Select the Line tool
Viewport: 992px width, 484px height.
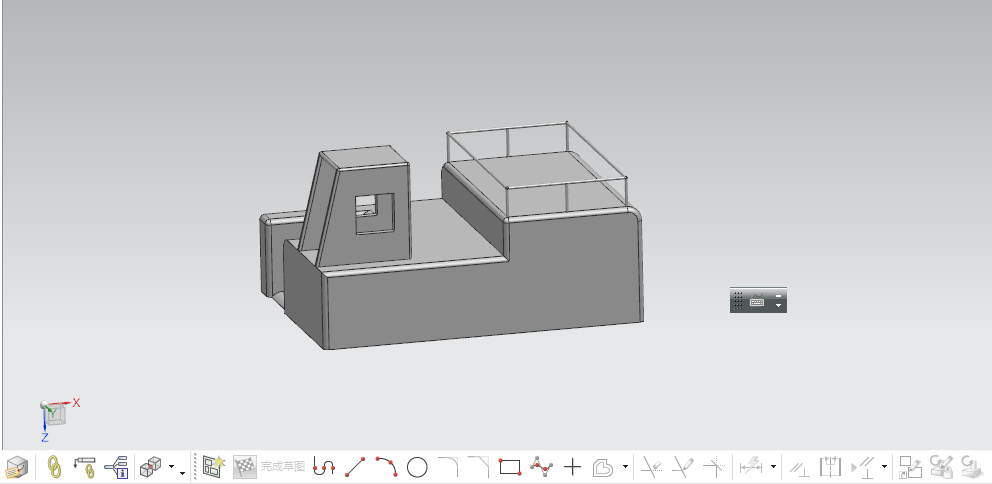(356, 468)
